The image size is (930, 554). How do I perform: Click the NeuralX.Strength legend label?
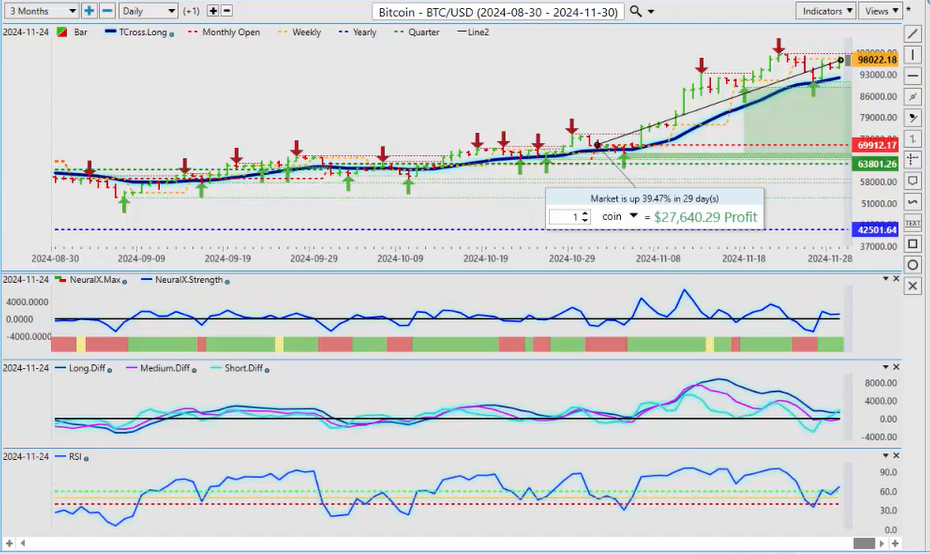189,279
